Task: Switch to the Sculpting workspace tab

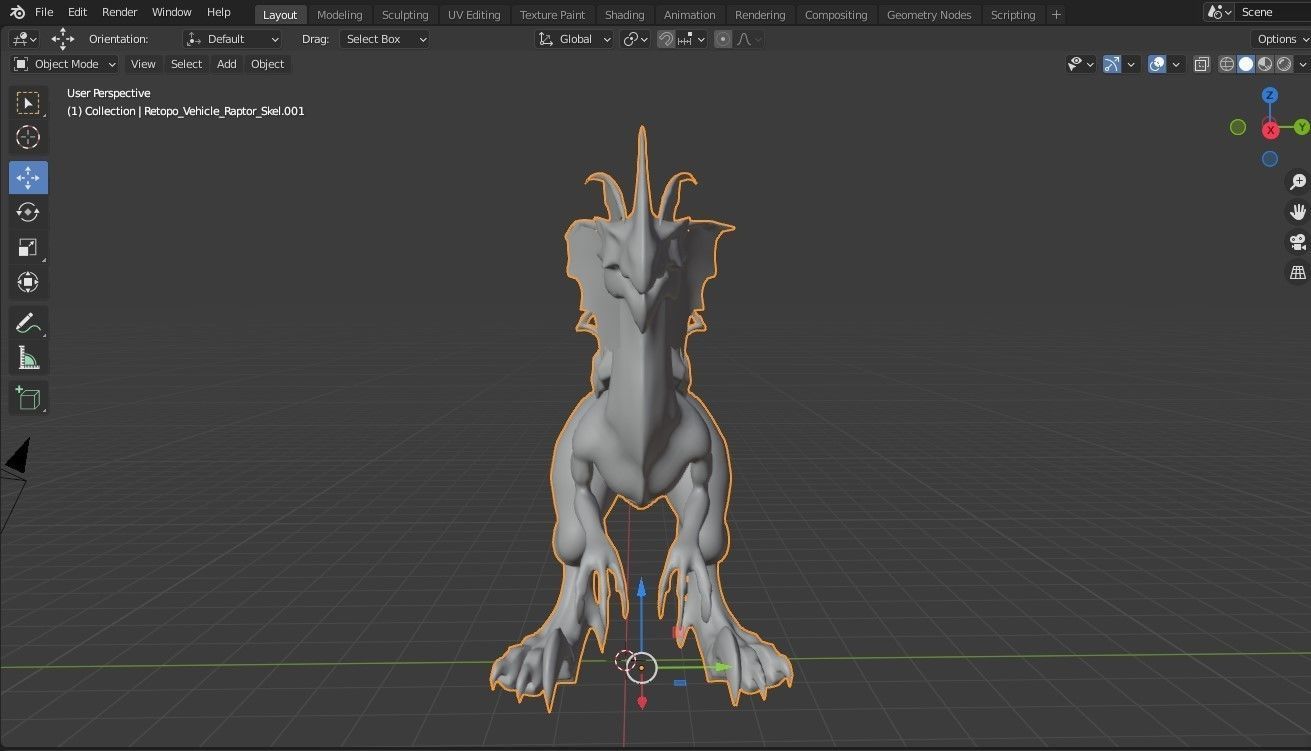Action: tap(405, 14)
